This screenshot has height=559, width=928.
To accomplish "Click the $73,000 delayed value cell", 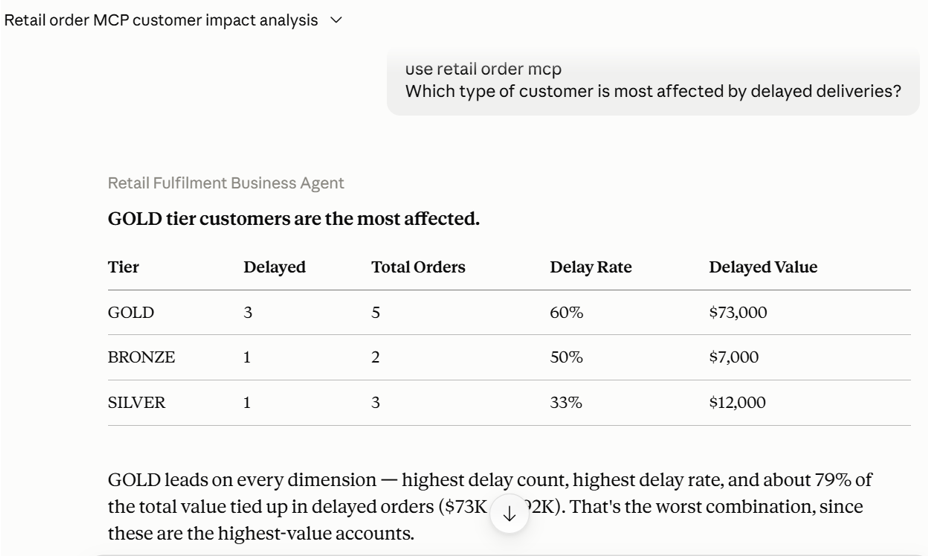I will (738, 312).
